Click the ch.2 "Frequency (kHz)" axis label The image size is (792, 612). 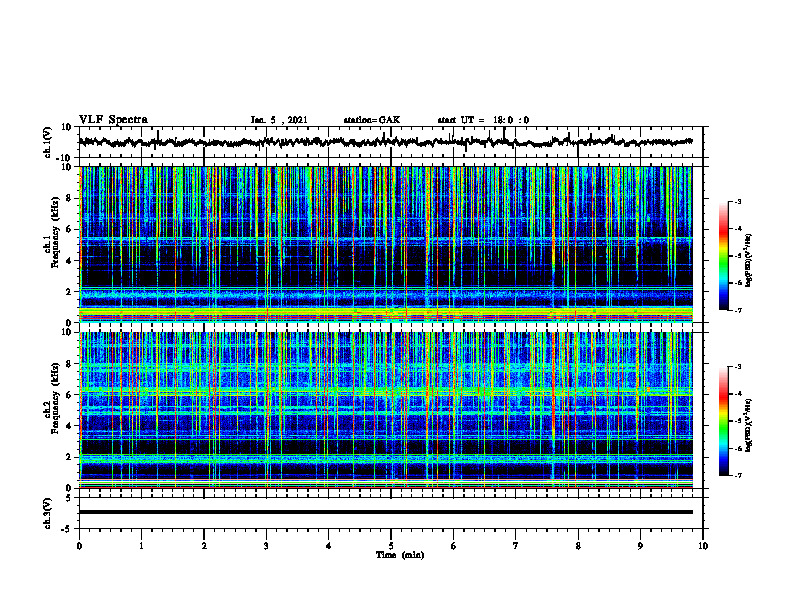(x=55, y=398)
